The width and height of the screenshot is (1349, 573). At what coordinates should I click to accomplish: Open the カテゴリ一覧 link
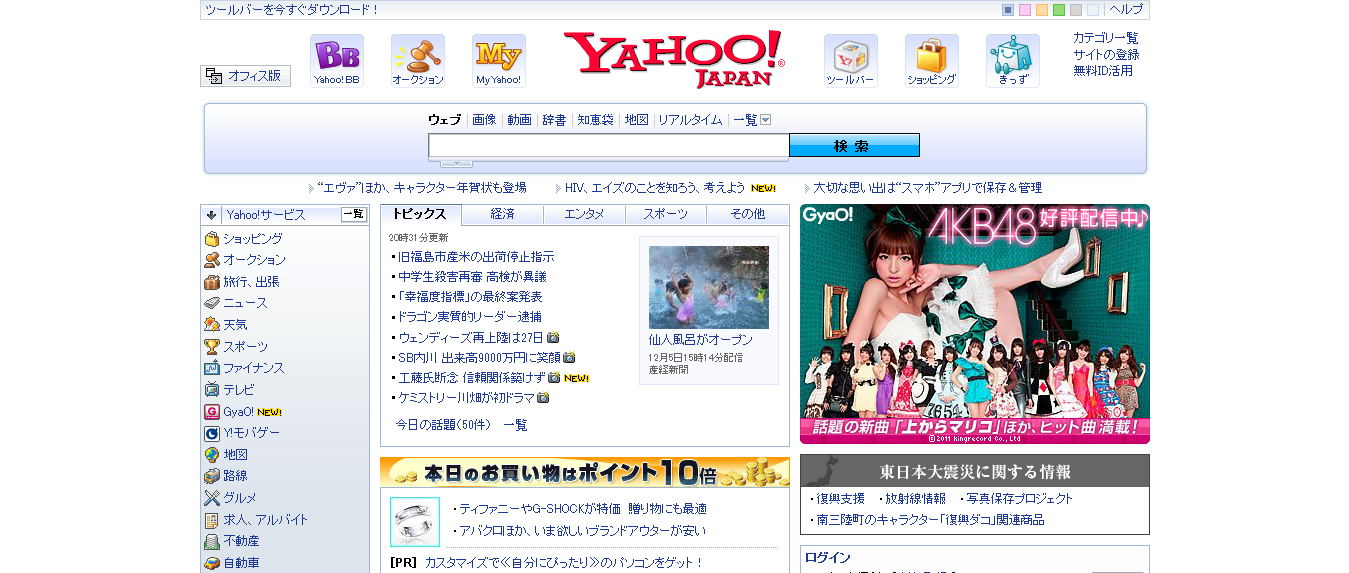pyautogui.click(x=1106, y=38)
